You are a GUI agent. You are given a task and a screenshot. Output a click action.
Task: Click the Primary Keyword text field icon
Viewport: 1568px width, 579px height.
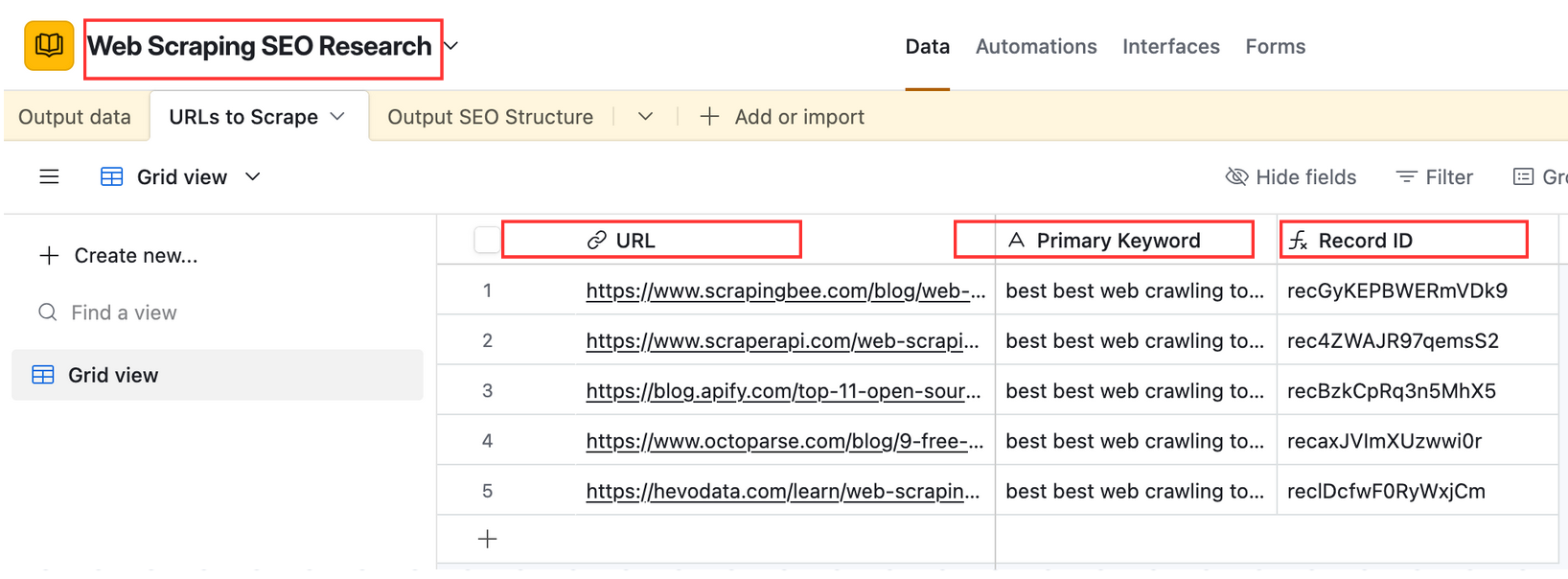pyautogui.click(x=1016, y=241)
